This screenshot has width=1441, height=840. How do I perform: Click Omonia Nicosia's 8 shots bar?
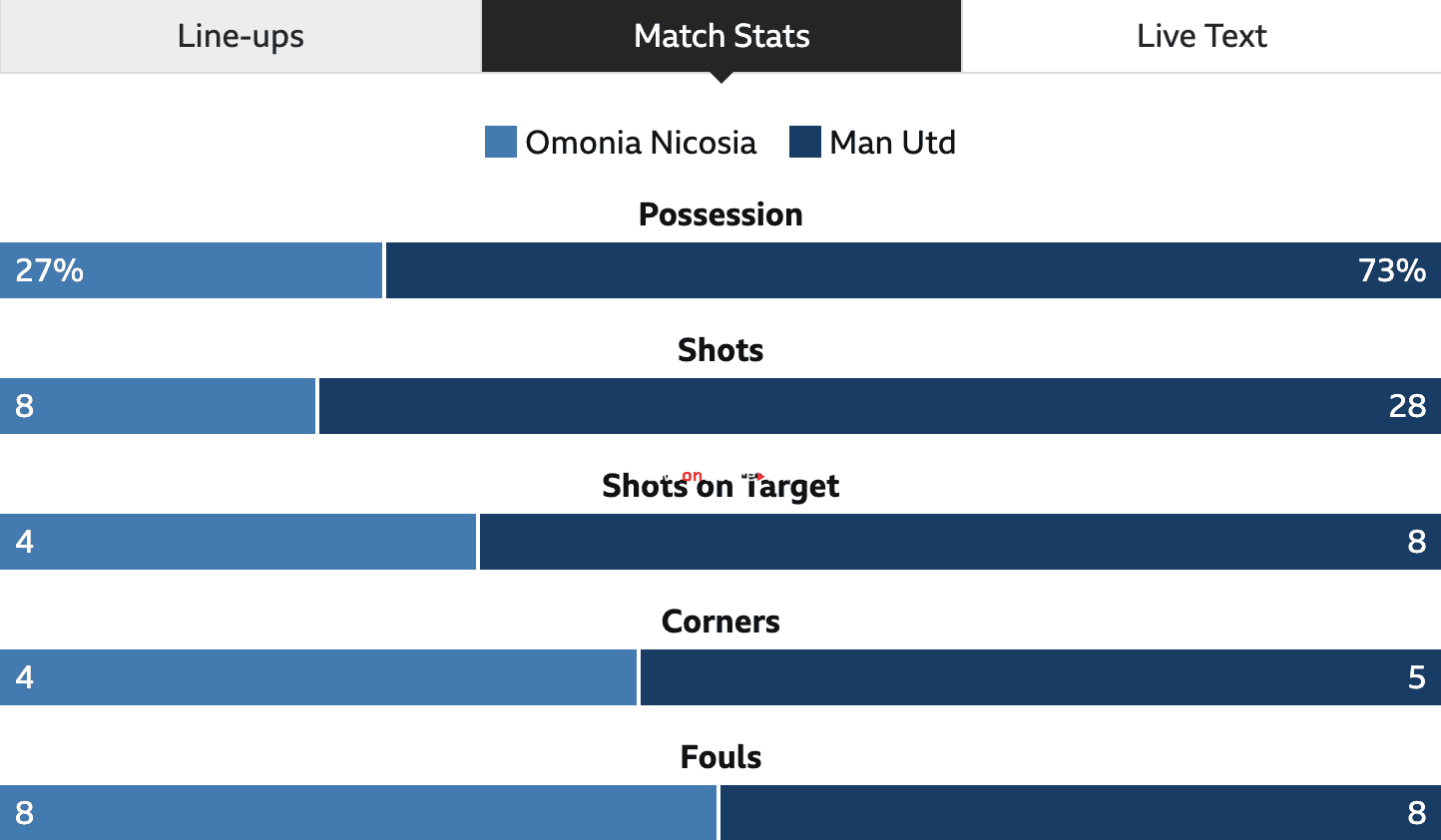click(158, 406)
